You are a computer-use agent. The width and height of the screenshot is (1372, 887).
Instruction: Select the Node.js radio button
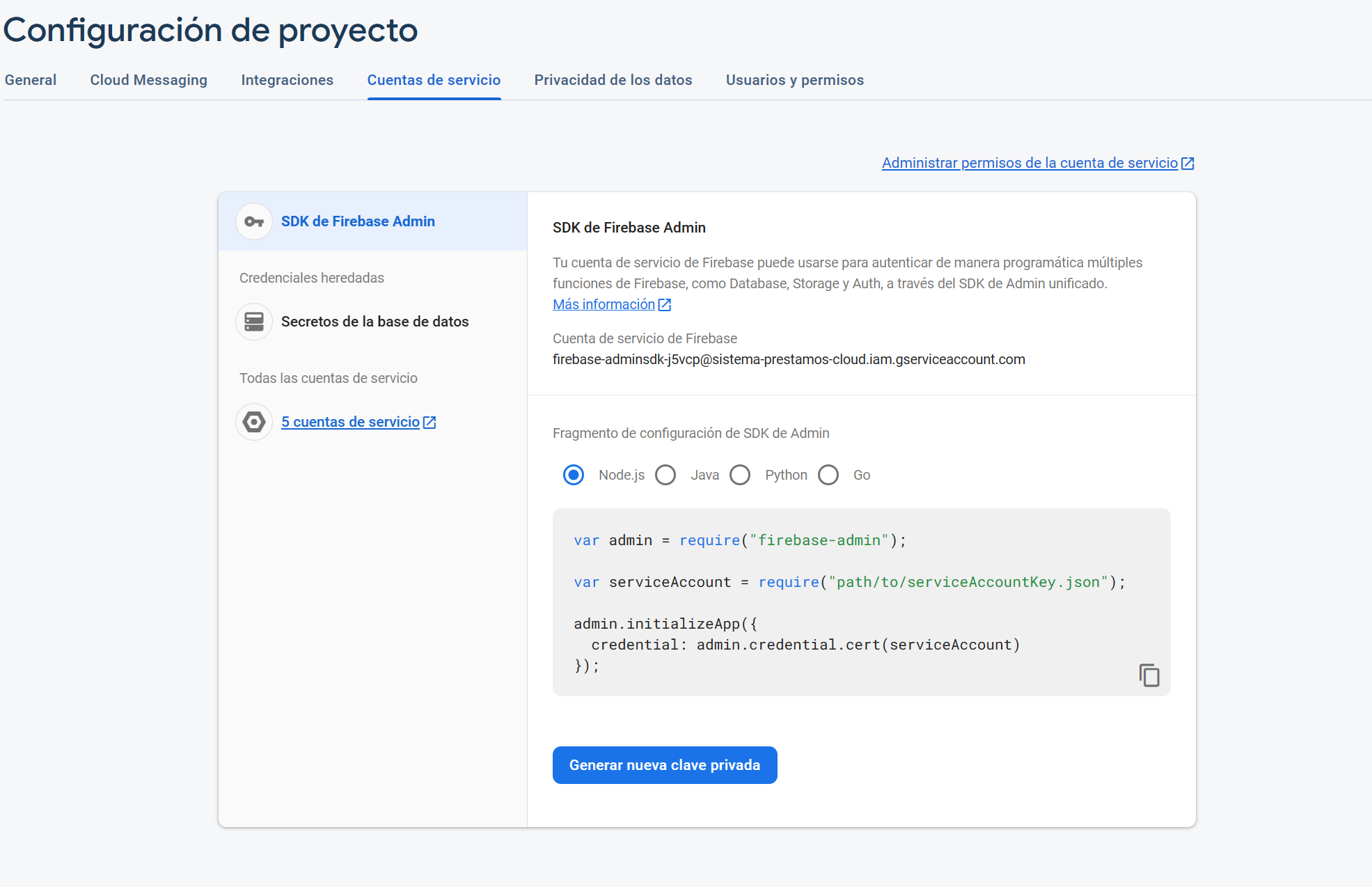574,475
